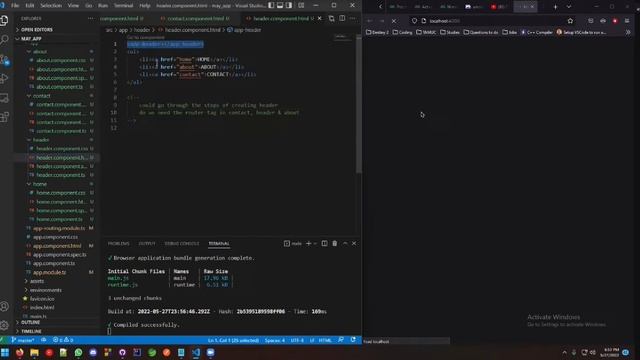Viewport: 640px width, 360px height.
Task: Maximize the terminal panel size
Action: (345, 243)
